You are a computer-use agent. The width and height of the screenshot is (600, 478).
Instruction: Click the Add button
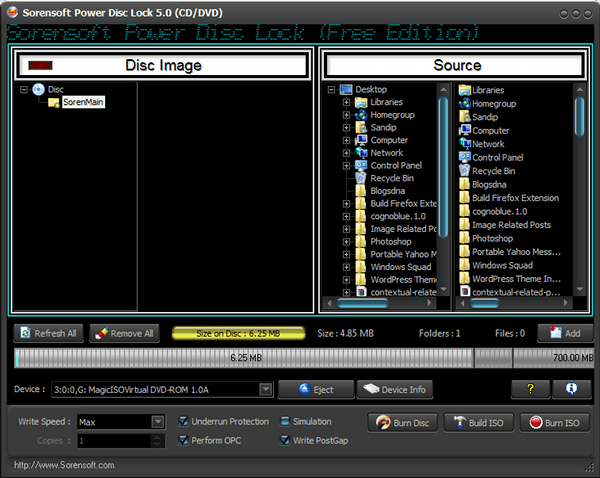tap(565, 333)
